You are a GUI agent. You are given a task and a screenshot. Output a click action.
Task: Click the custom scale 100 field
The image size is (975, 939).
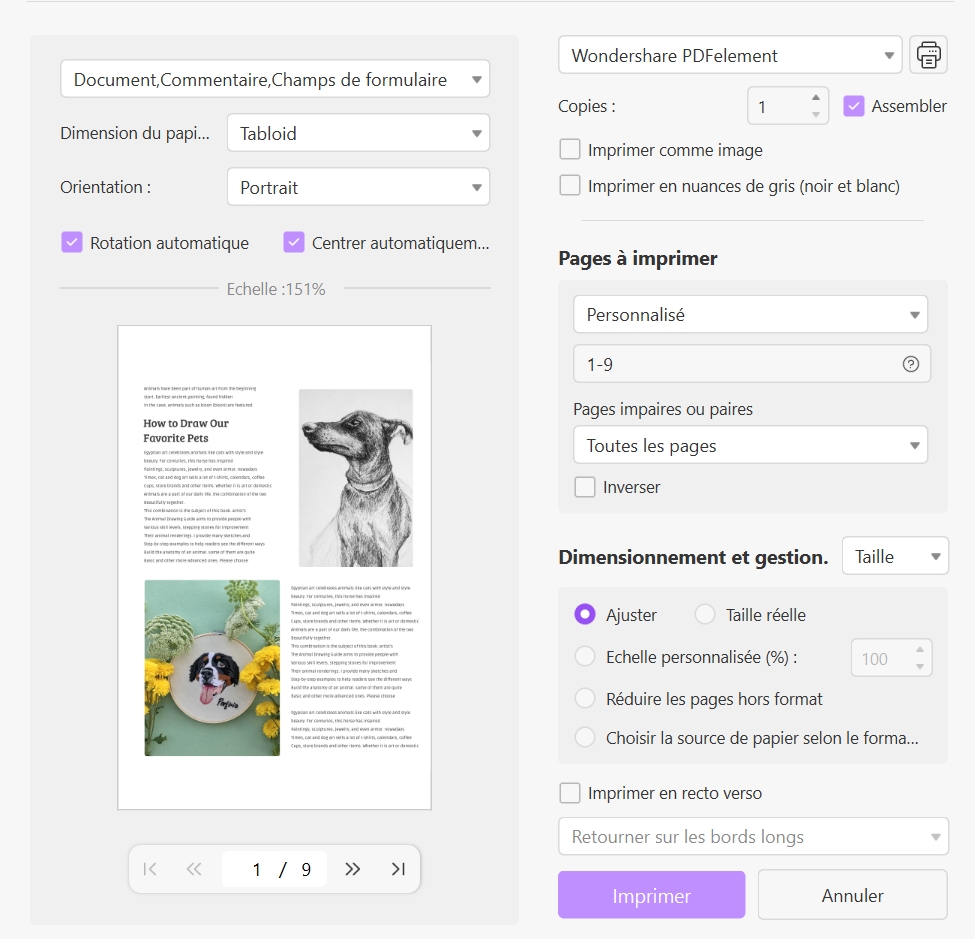tap(892, 658)
